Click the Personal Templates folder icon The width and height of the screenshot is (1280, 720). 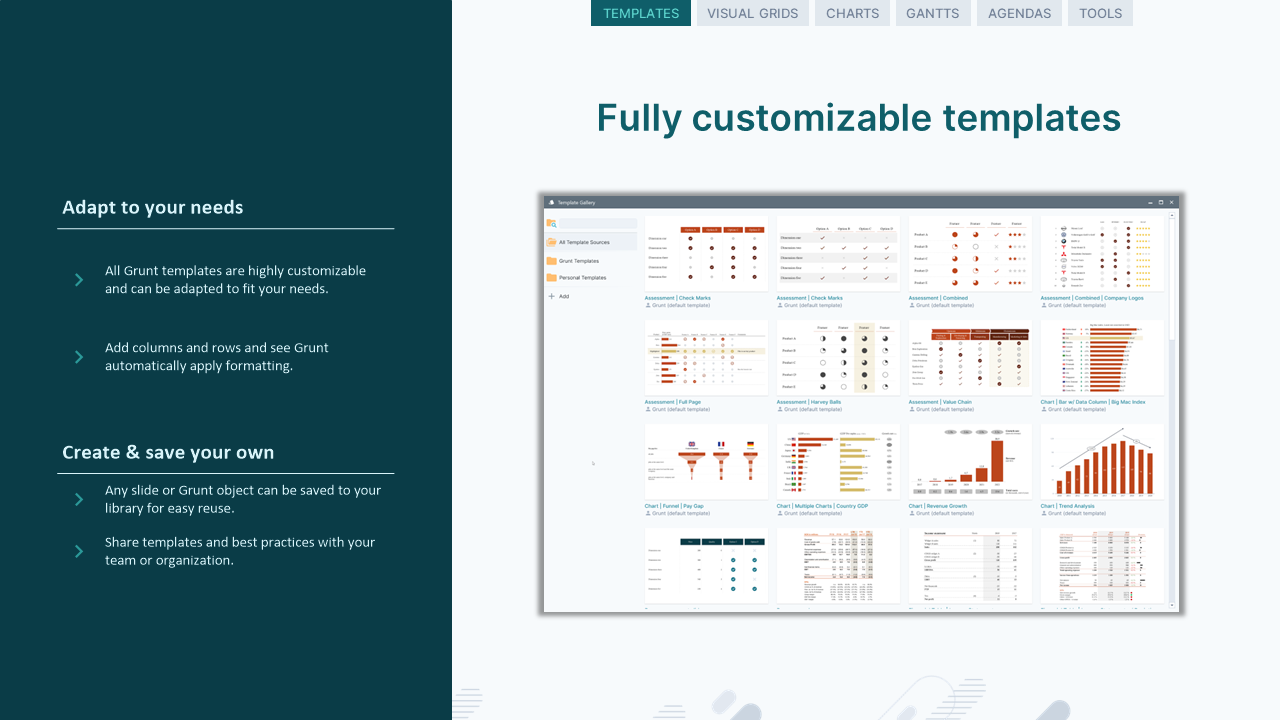click(551, 278)
